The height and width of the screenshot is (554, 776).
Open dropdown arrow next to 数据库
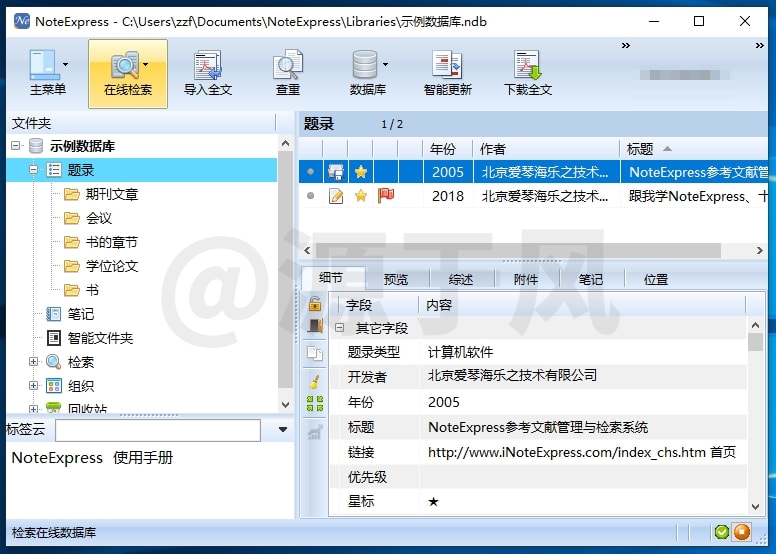click(x=386, y=64)
